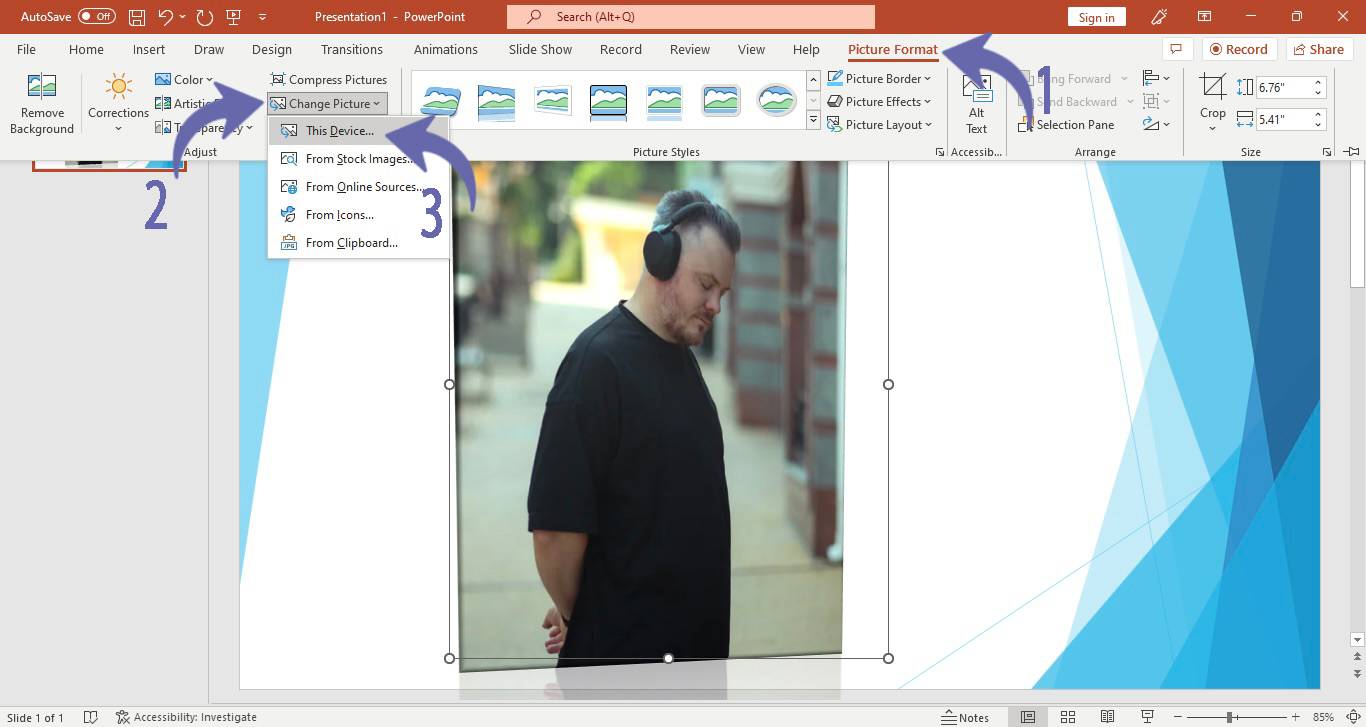
Task: Pin the ribbon icon at right edge
Action: (x=1352, y=152)
